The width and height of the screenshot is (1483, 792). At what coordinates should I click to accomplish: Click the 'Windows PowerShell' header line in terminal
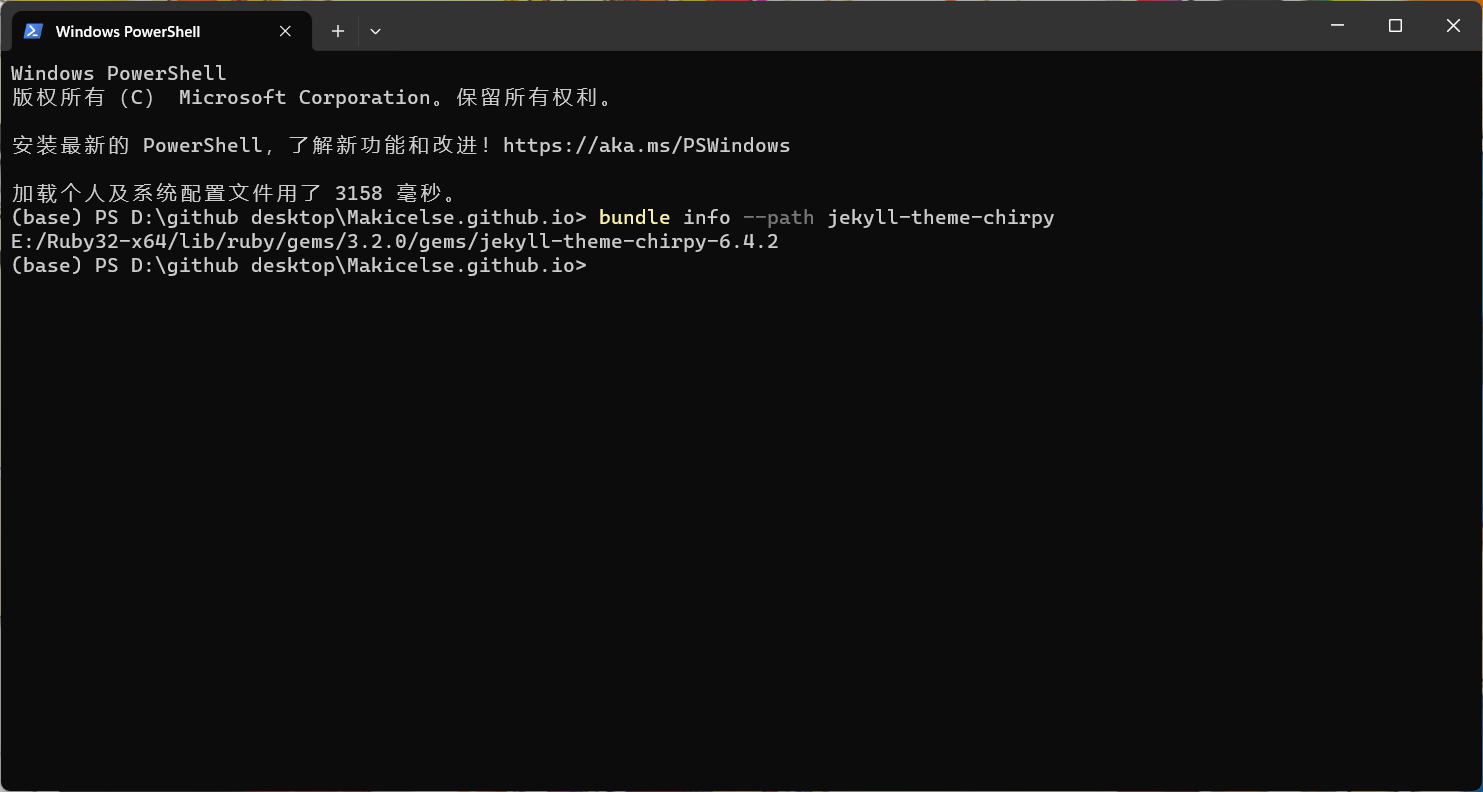click(119, 74)
